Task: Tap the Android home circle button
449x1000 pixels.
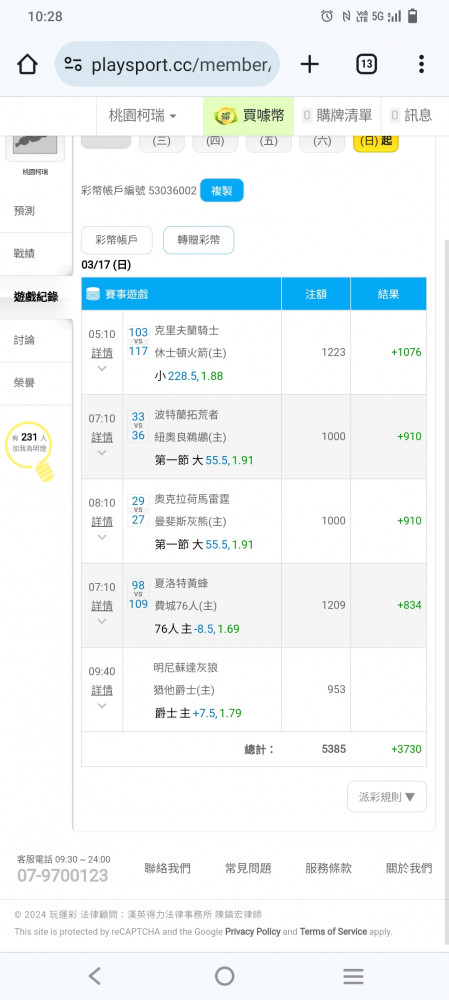Action: (x=224, y=976)
